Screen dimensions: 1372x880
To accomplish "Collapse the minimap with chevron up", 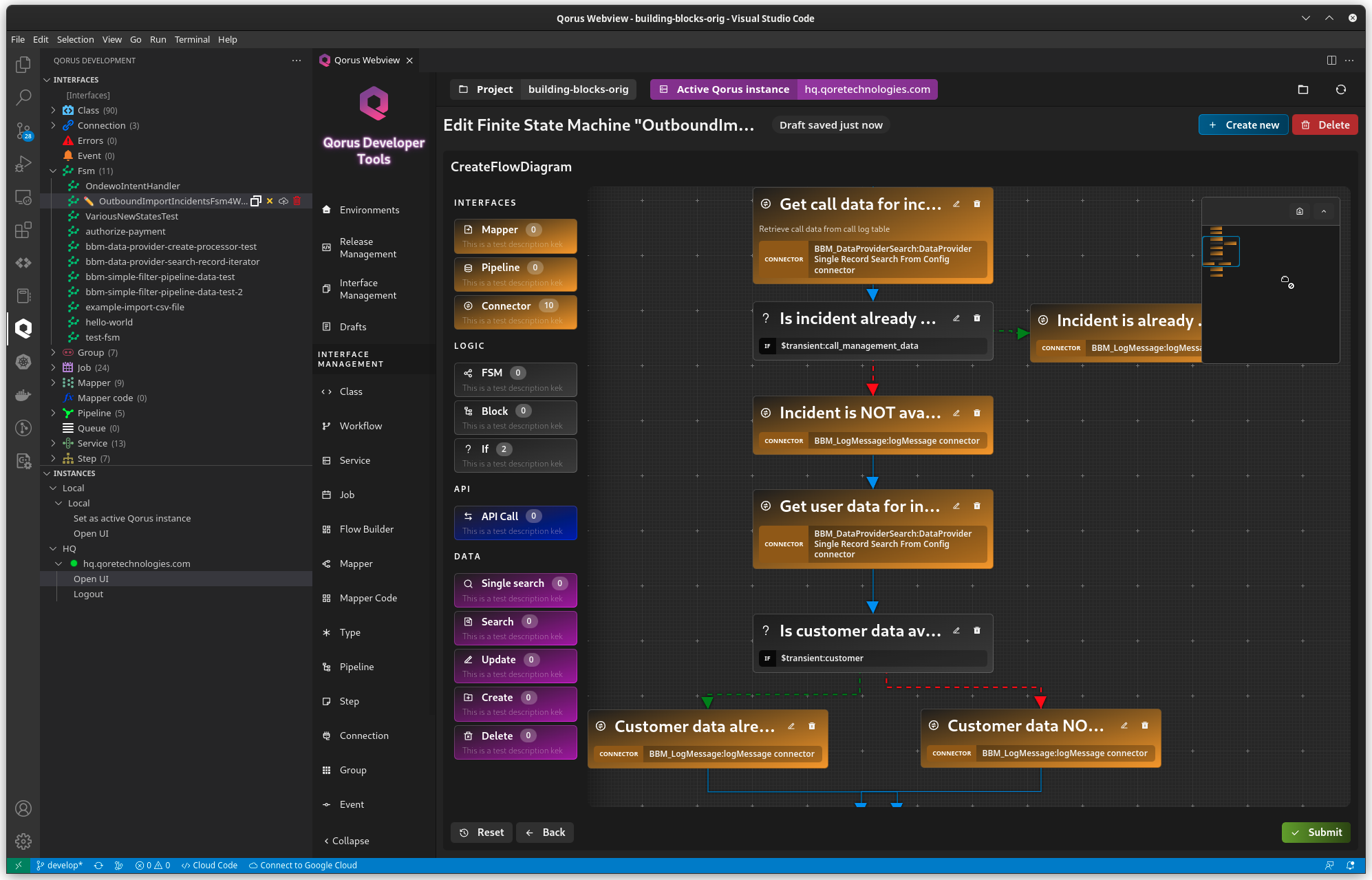I will 1324,211.
